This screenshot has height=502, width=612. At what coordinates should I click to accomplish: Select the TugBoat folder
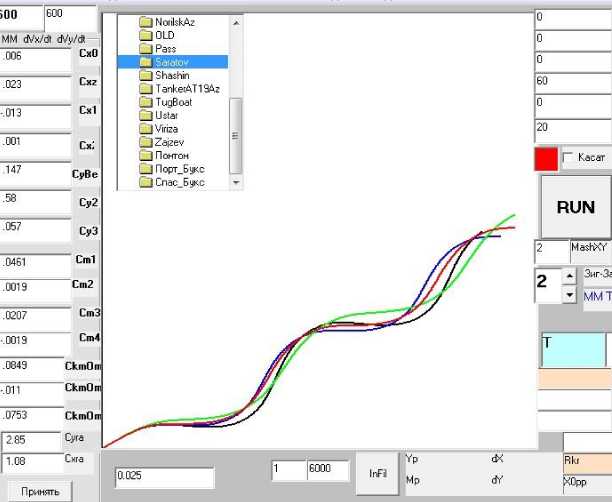click(166, 102)
